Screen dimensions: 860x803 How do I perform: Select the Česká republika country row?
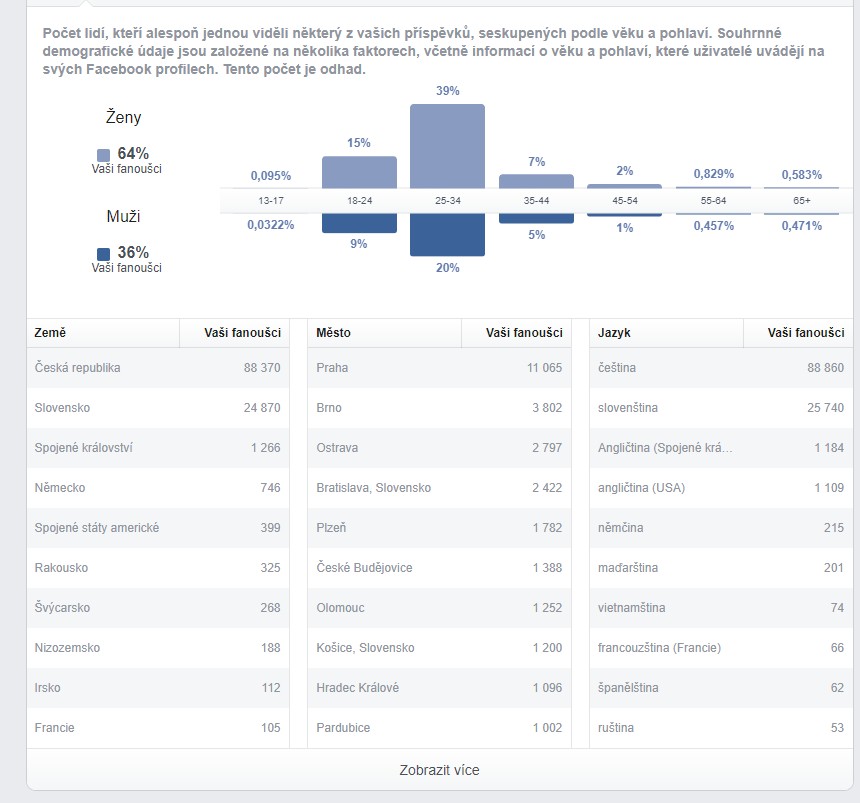pos(158,367)
